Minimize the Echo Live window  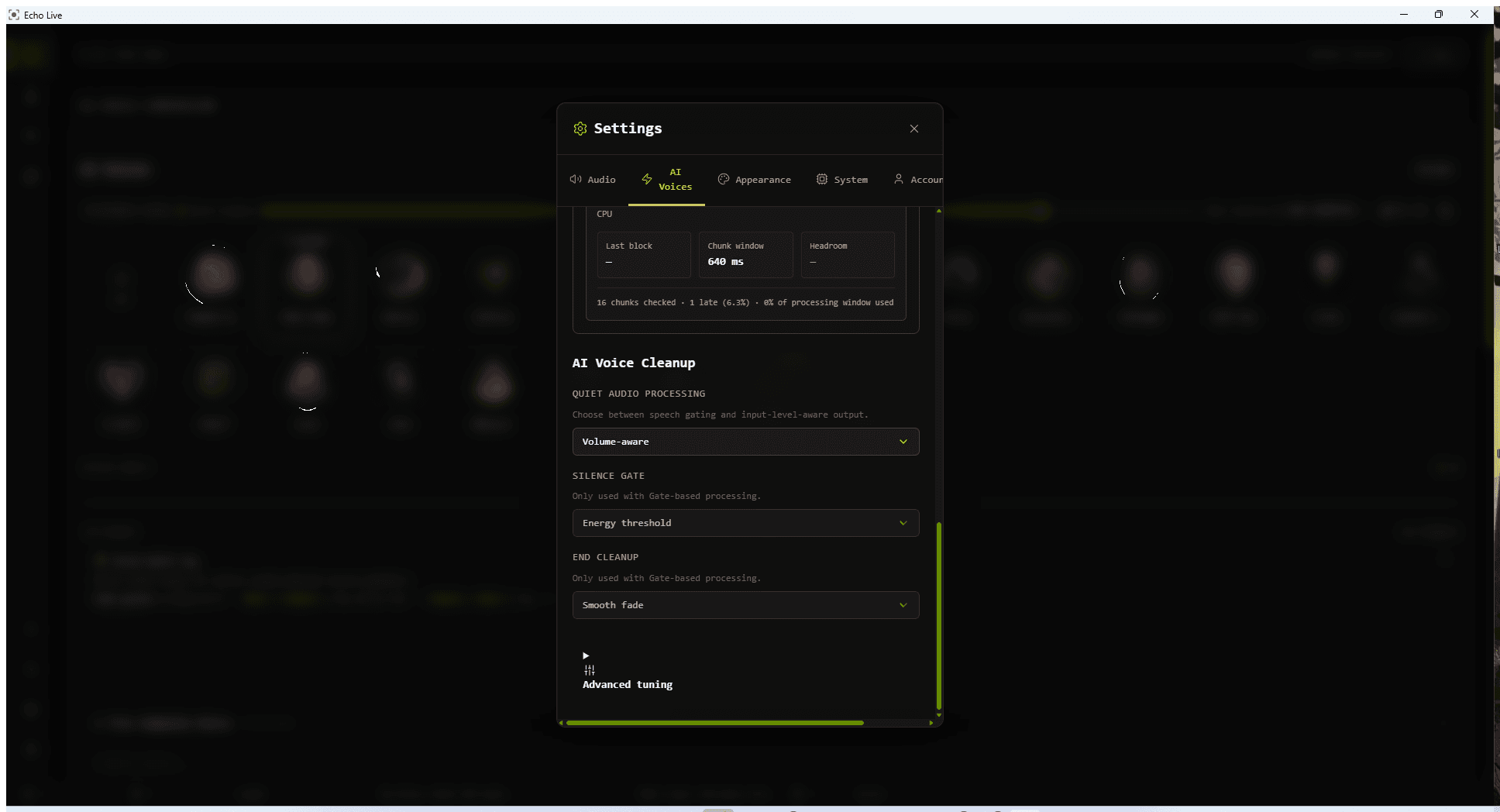point(1403,14)
